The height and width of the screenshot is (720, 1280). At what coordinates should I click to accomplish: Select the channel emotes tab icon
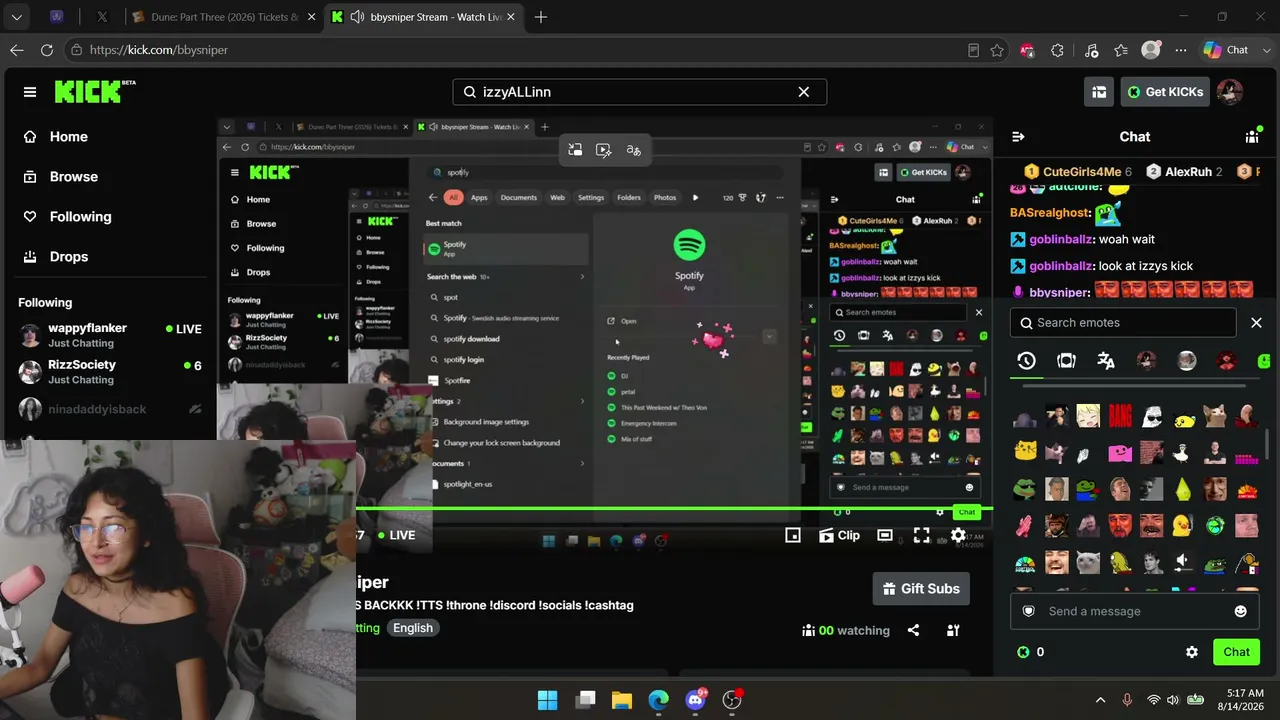1066,361
